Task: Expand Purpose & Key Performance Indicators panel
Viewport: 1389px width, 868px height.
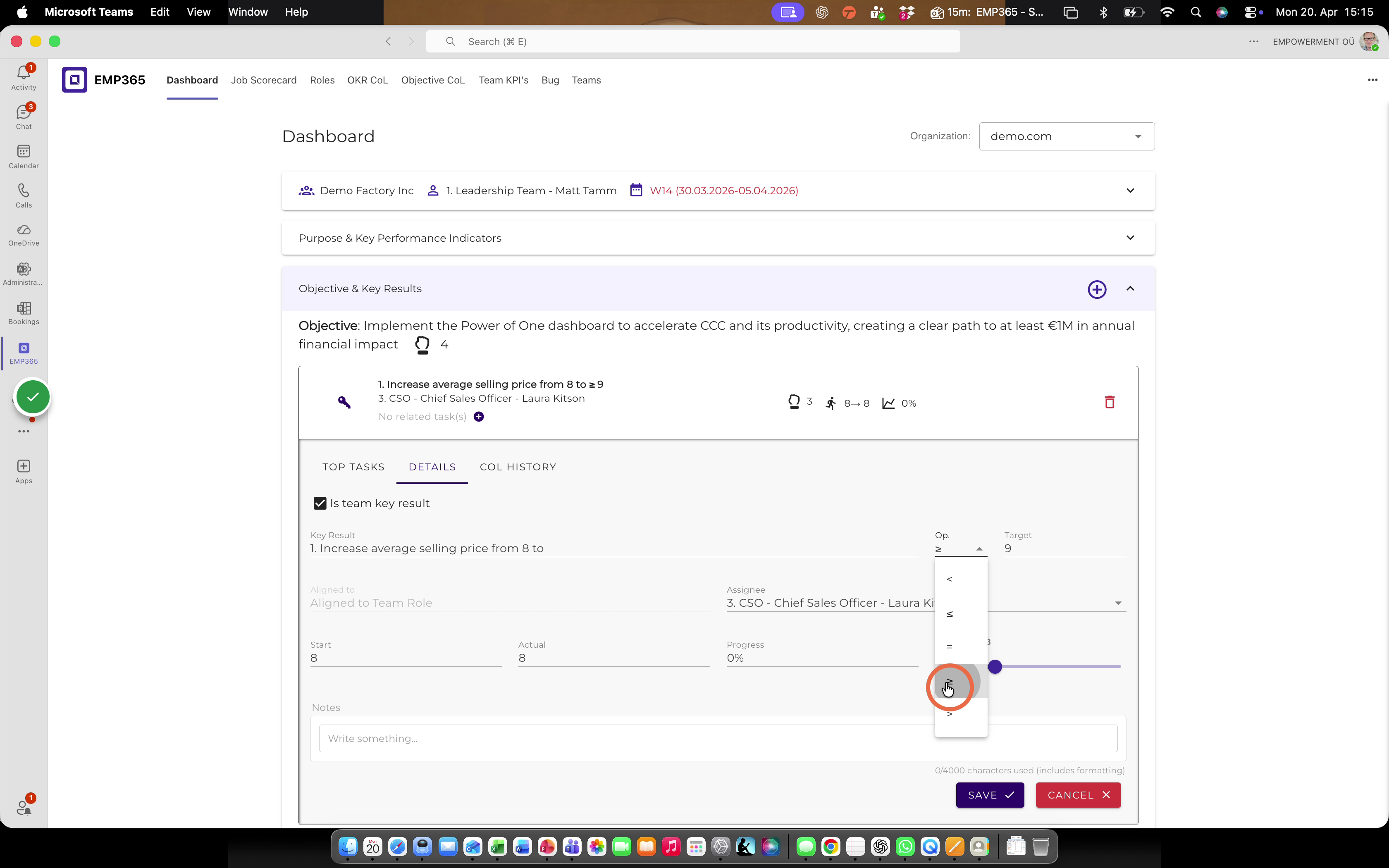Action: point(1129,238)
